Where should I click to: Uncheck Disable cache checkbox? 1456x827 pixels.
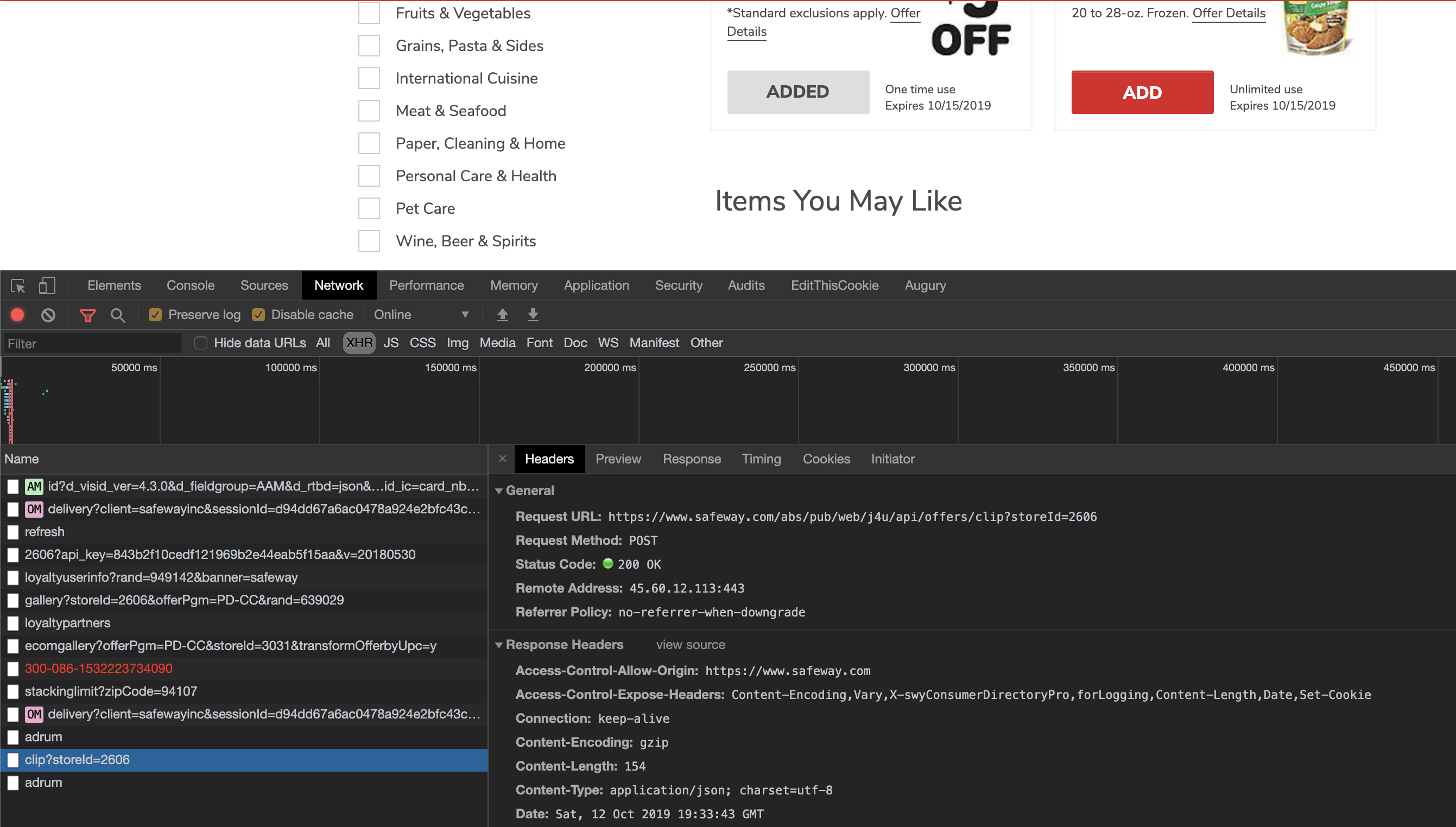click(x=258, y=315)
